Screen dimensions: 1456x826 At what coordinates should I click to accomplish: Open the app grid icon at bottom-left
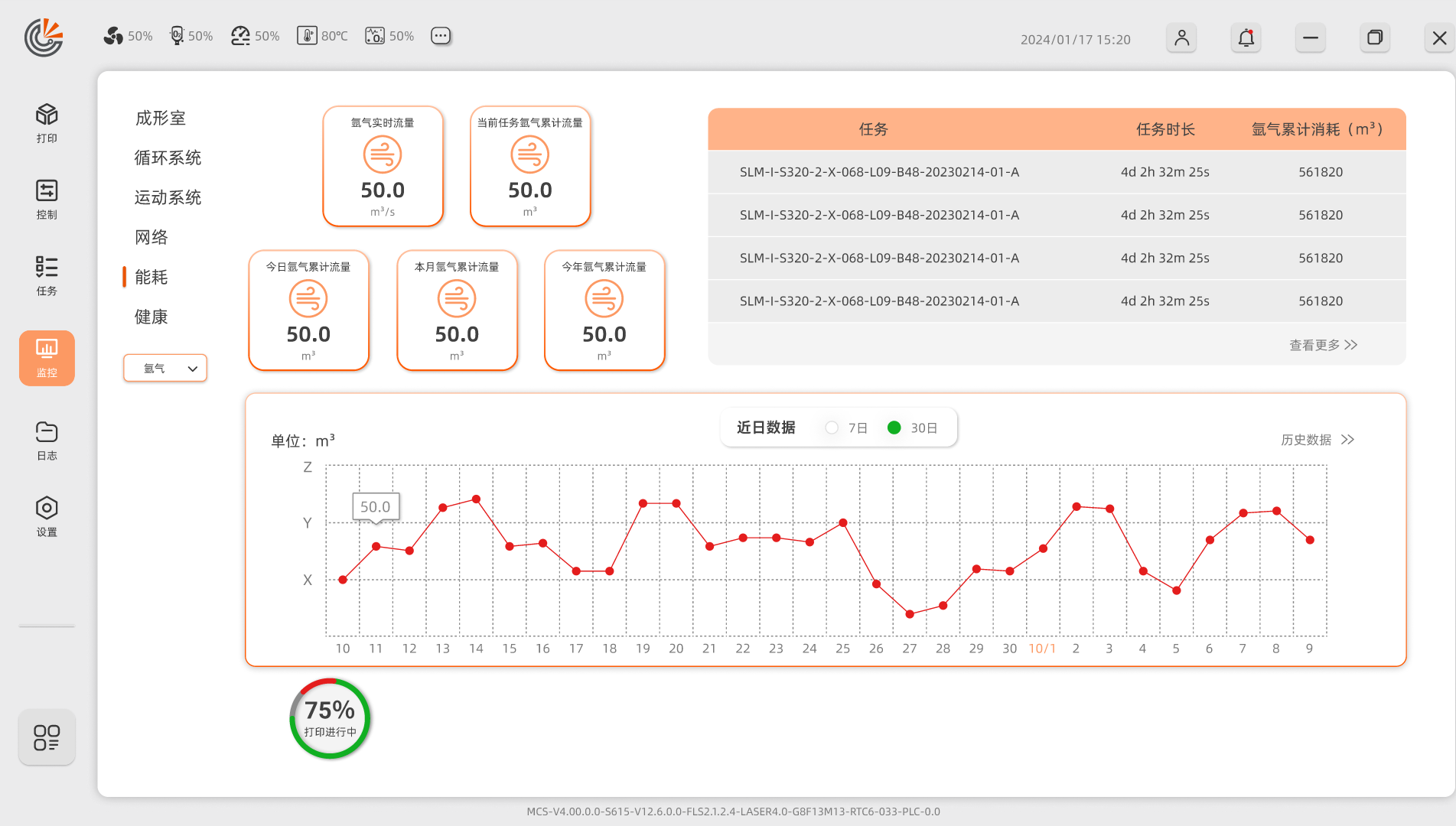(47, 737)
